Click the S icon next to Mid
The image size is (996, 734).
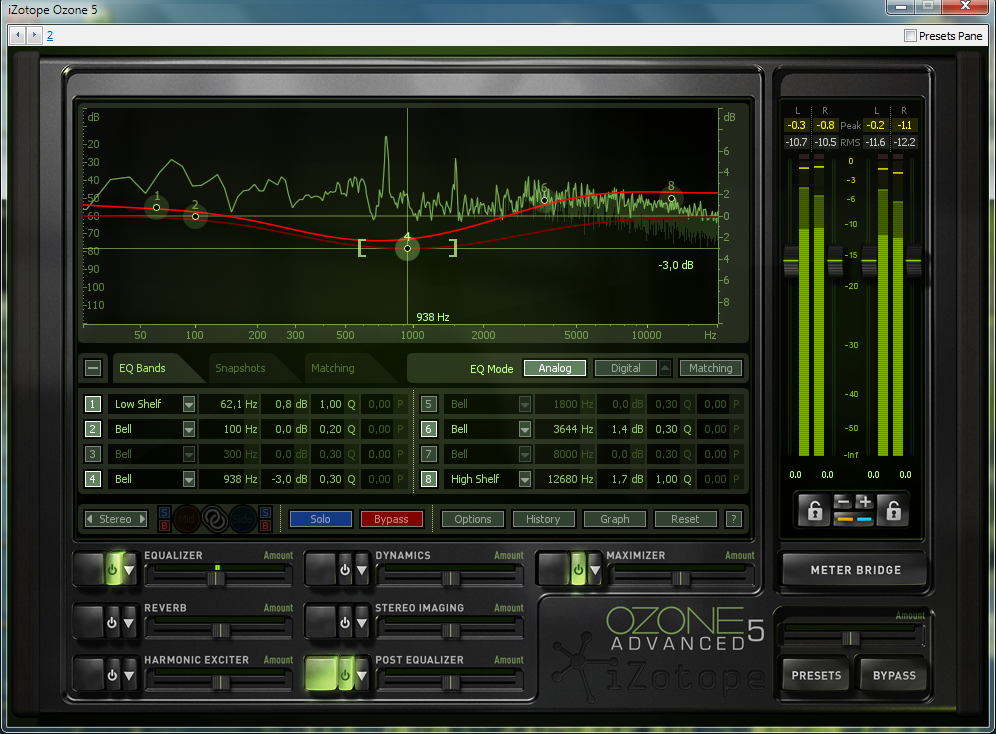pyautogui.click(x=164, y=512)
